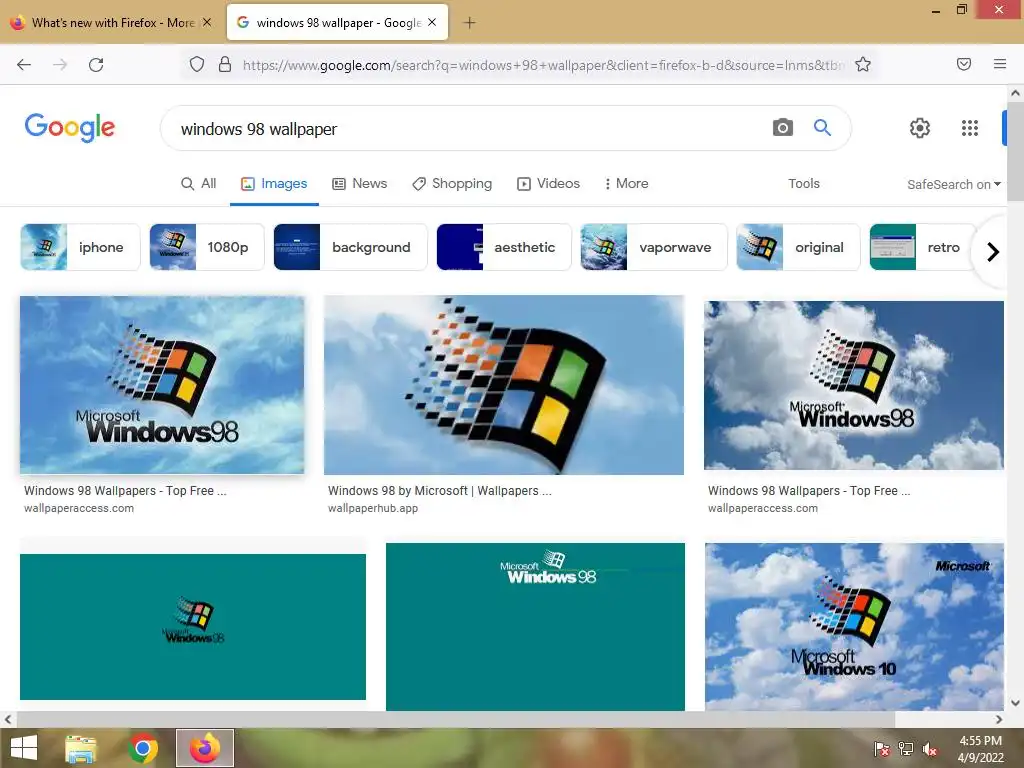Open the tracking protection shield icon
The width and height of the screenshot is (1024, 768).
tap(197, 65)
